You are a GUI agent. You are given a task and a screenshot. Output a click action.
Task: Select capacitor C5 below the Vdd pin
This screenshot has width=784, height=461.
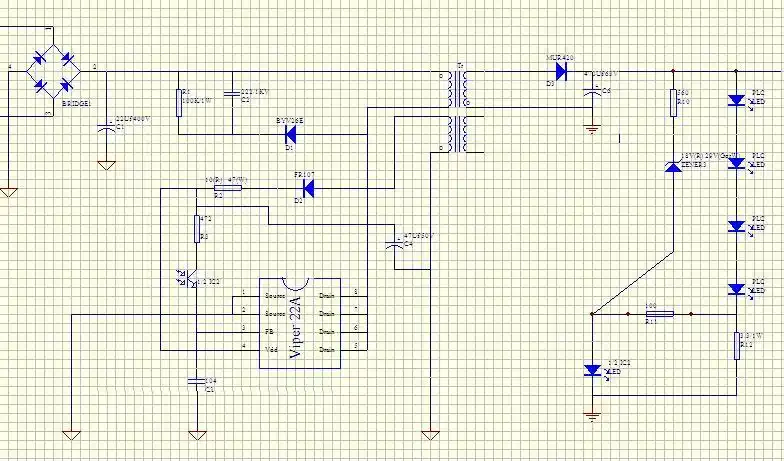(x=197, y=381)
